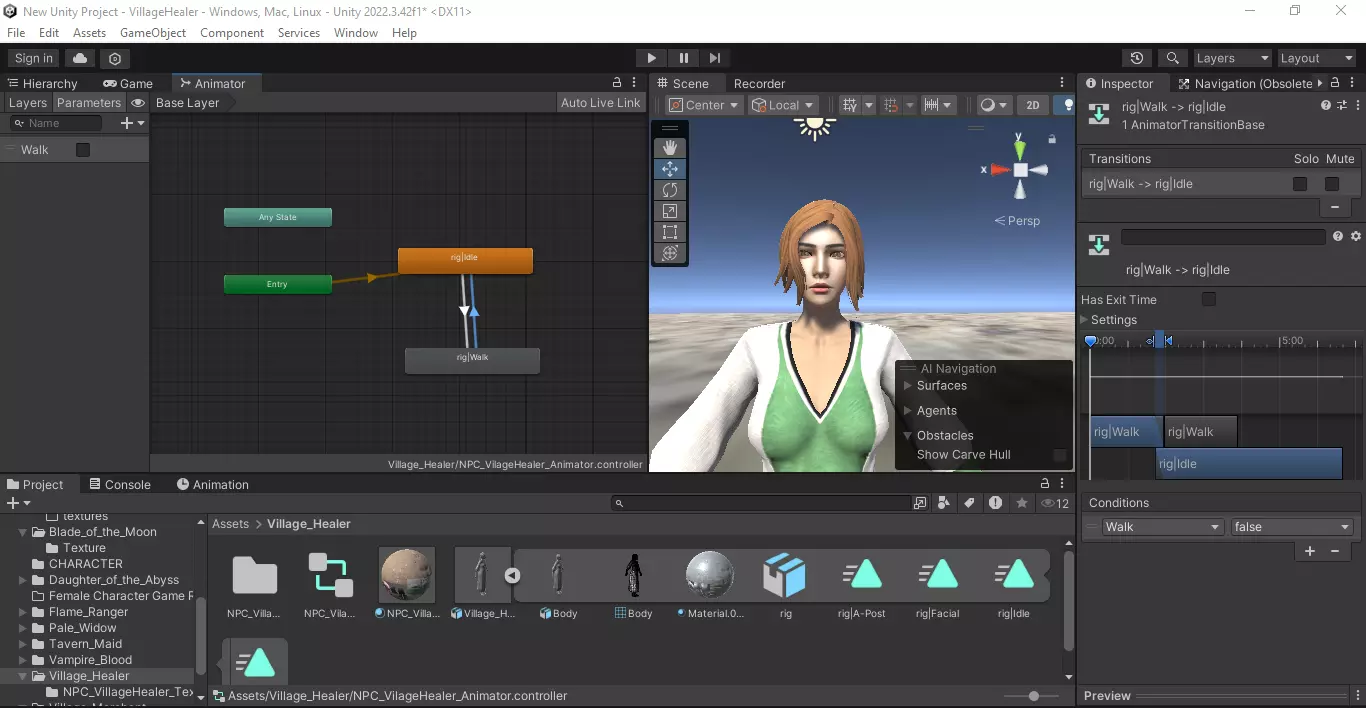Open the Component menu
This screenshot has height=708, width=1366.
coord(232,33)
